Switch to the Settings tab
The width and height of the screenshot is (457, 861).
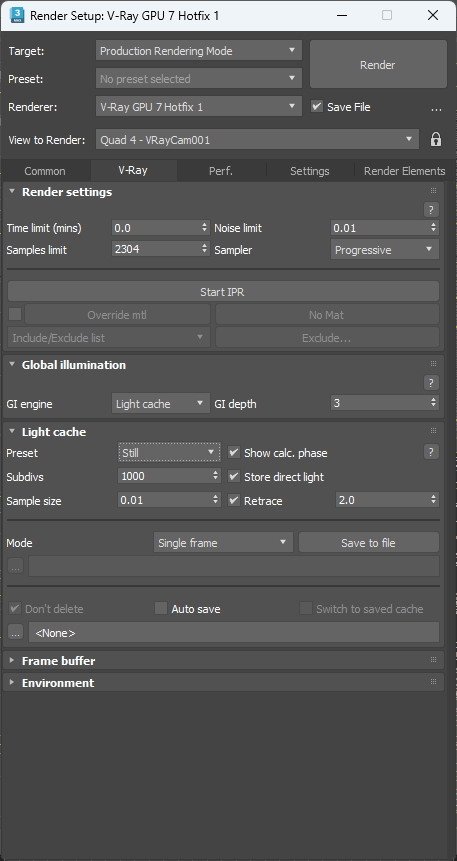pos(310,171)
